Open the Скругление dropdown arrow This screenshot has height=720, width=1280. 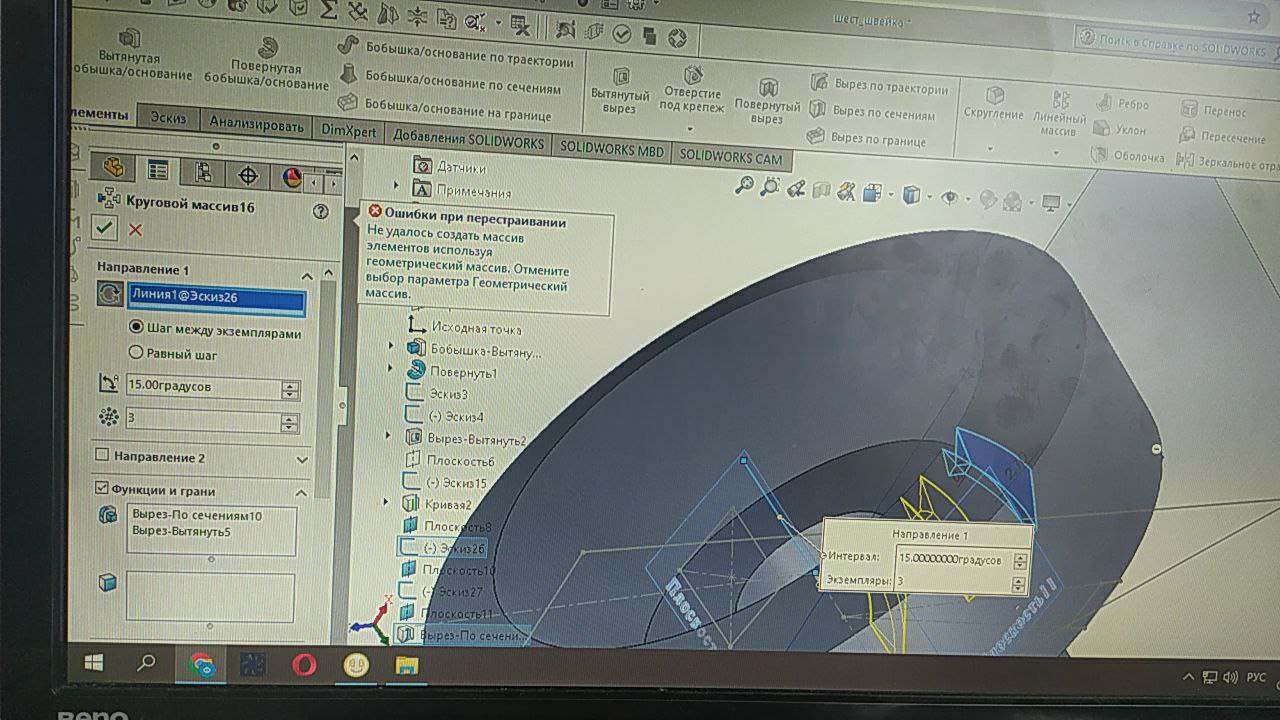[990, 149]
